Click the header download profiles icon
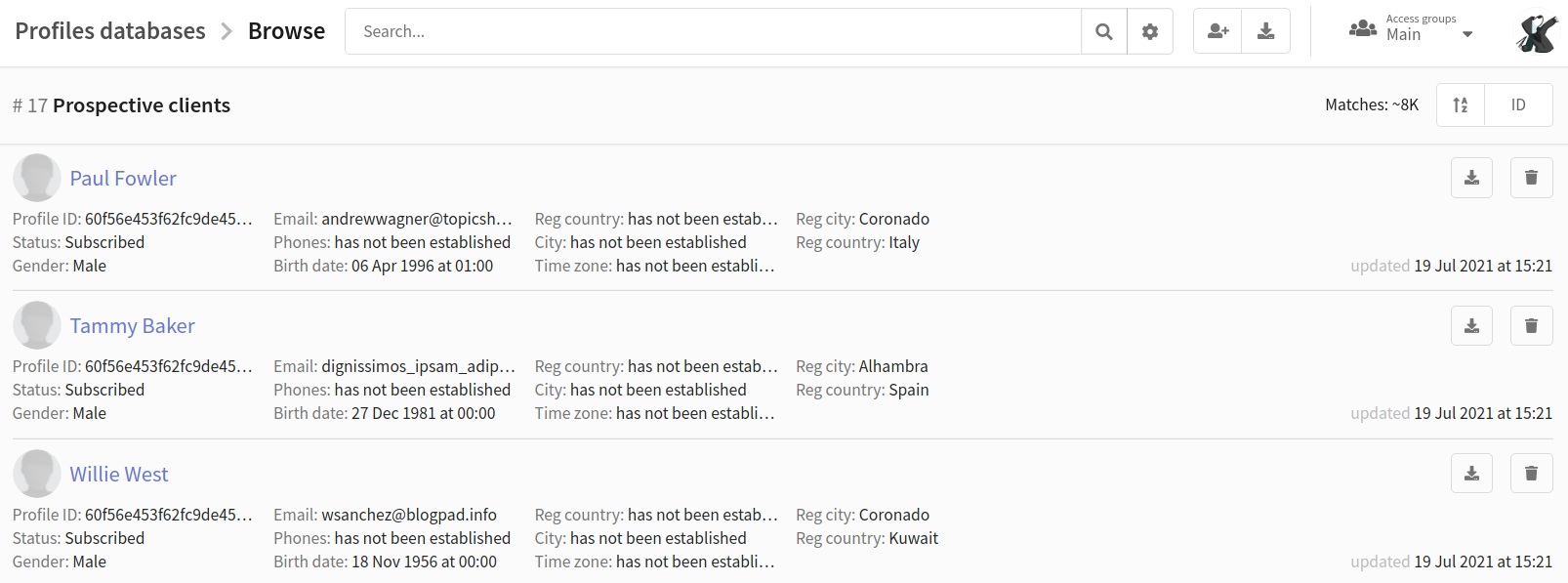Image resolution: width=1568 pixels, height=583 pixels. click(x=1266, y=31)
